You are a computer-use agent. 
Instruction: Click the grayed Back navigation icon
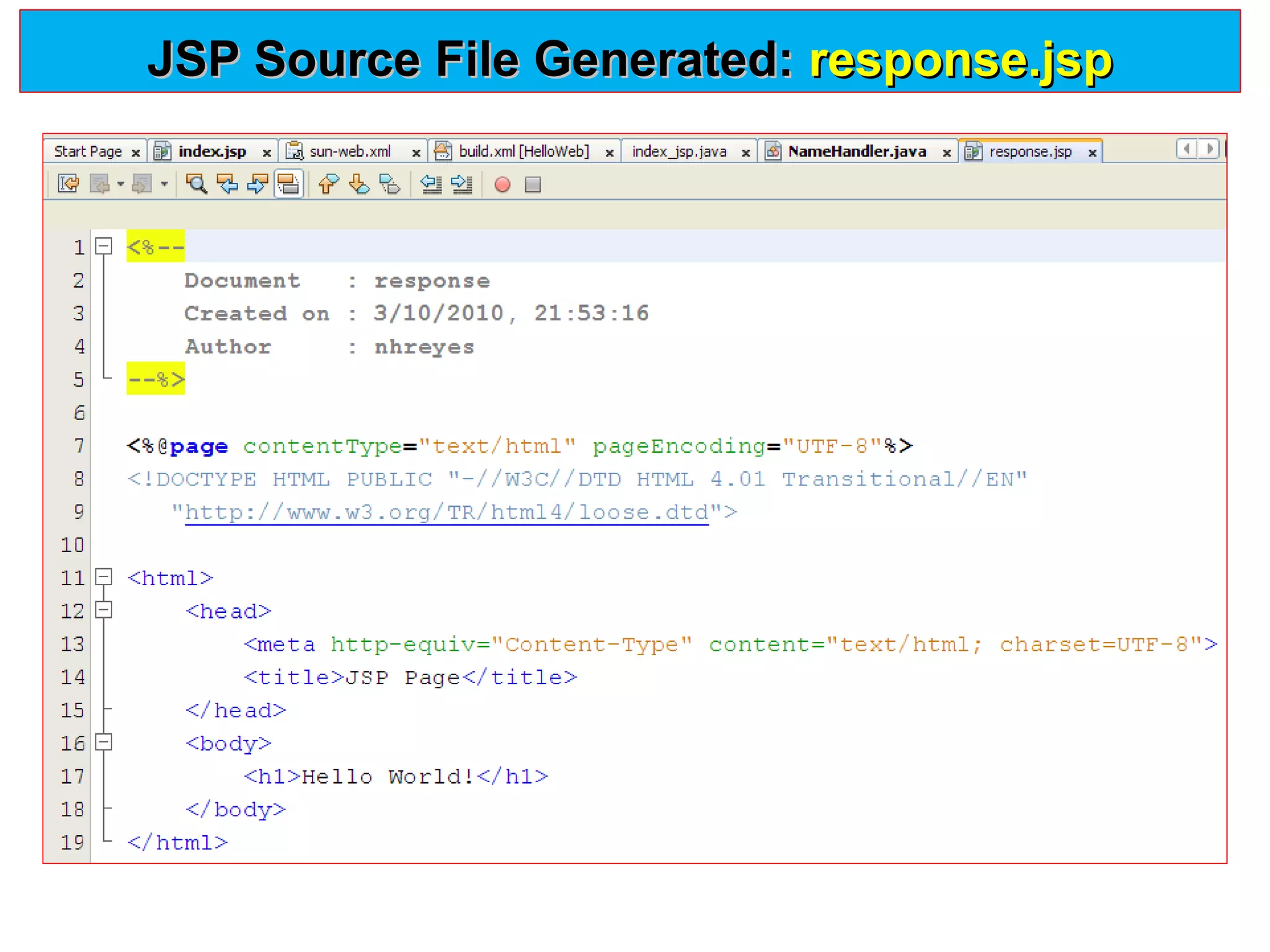click(100, 184)
